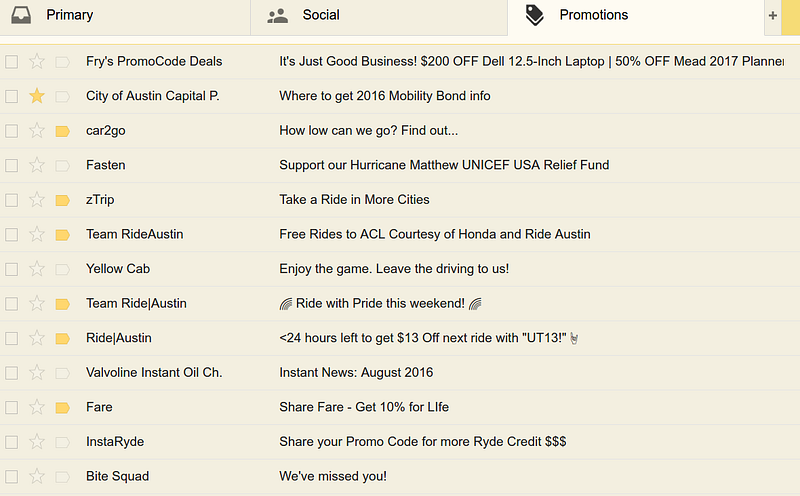Open 'Ride with Pride this weekend!' email
Image resolution: width=800 pixels, height=496 pixels.
(x=380, y=304)
